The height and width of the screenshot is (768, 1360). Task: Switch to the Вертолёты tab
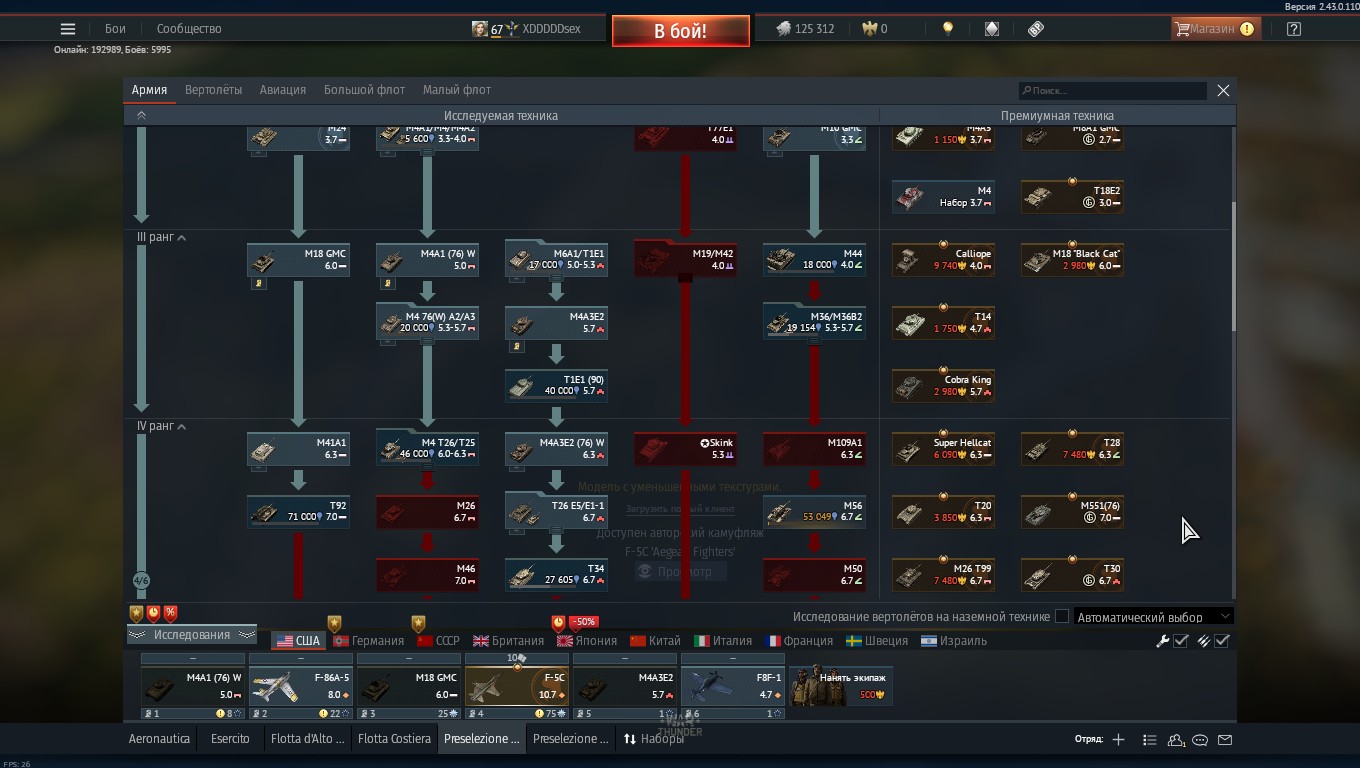(x=213, y=90)
